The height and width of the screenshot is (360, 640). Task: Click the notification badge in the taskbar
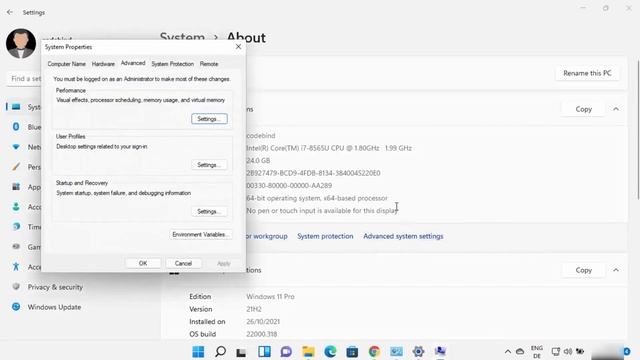[627, 351]
